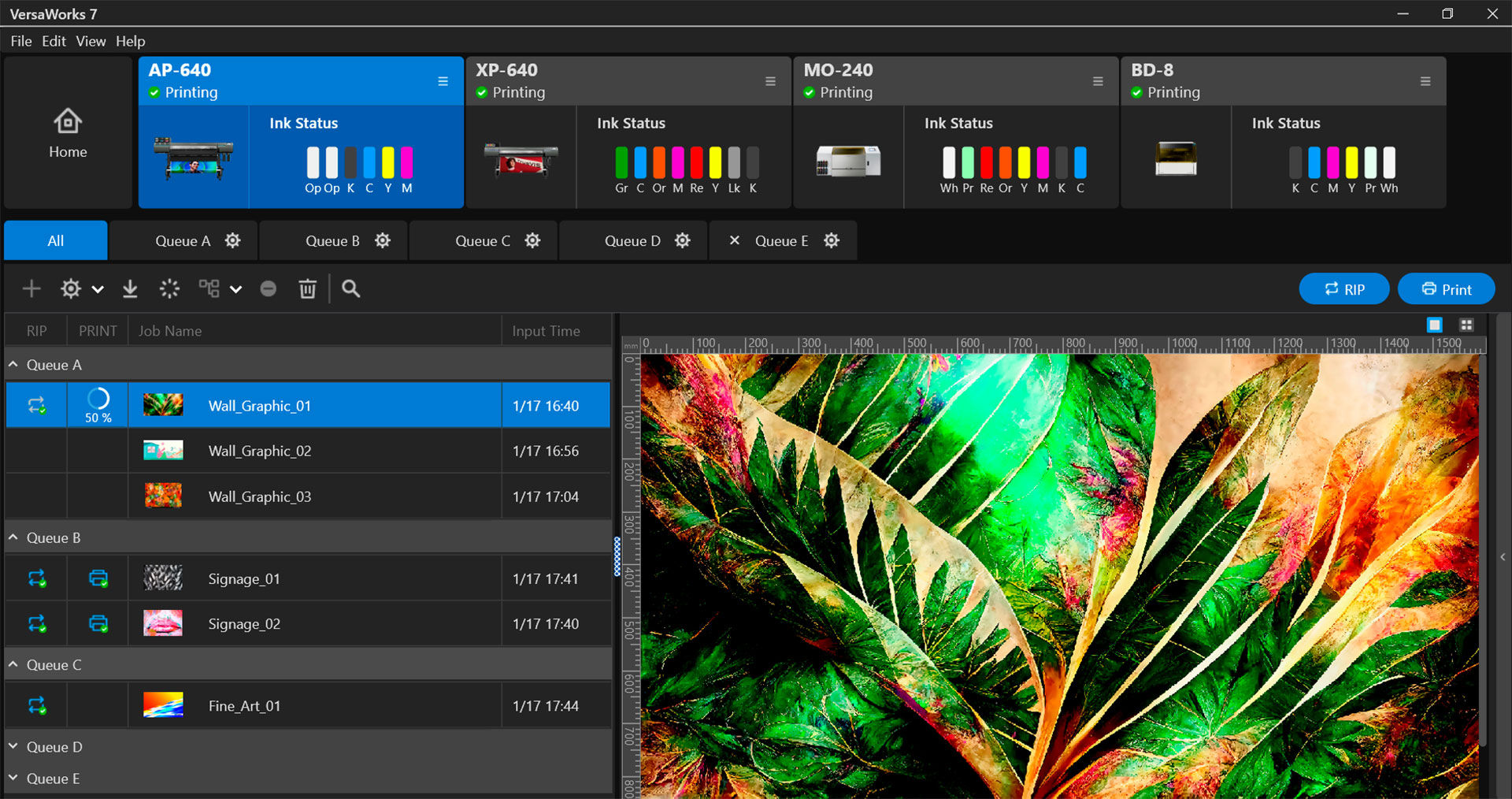Click the Home icon
Viewport: 1512px width, 799px height.
[x=68, y=122]
